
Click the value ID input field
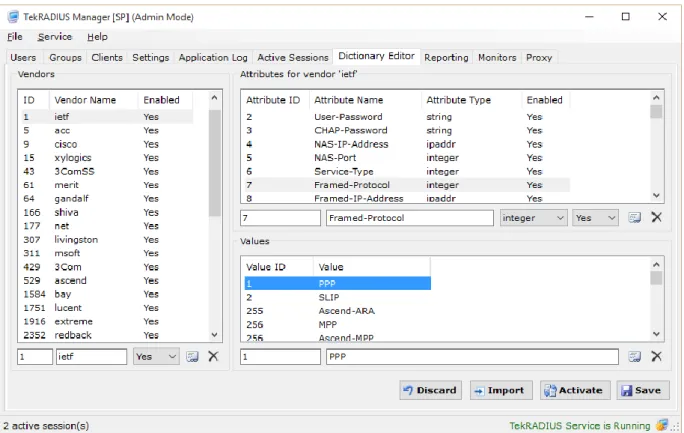pyautogui.click(x=280, y=357)
